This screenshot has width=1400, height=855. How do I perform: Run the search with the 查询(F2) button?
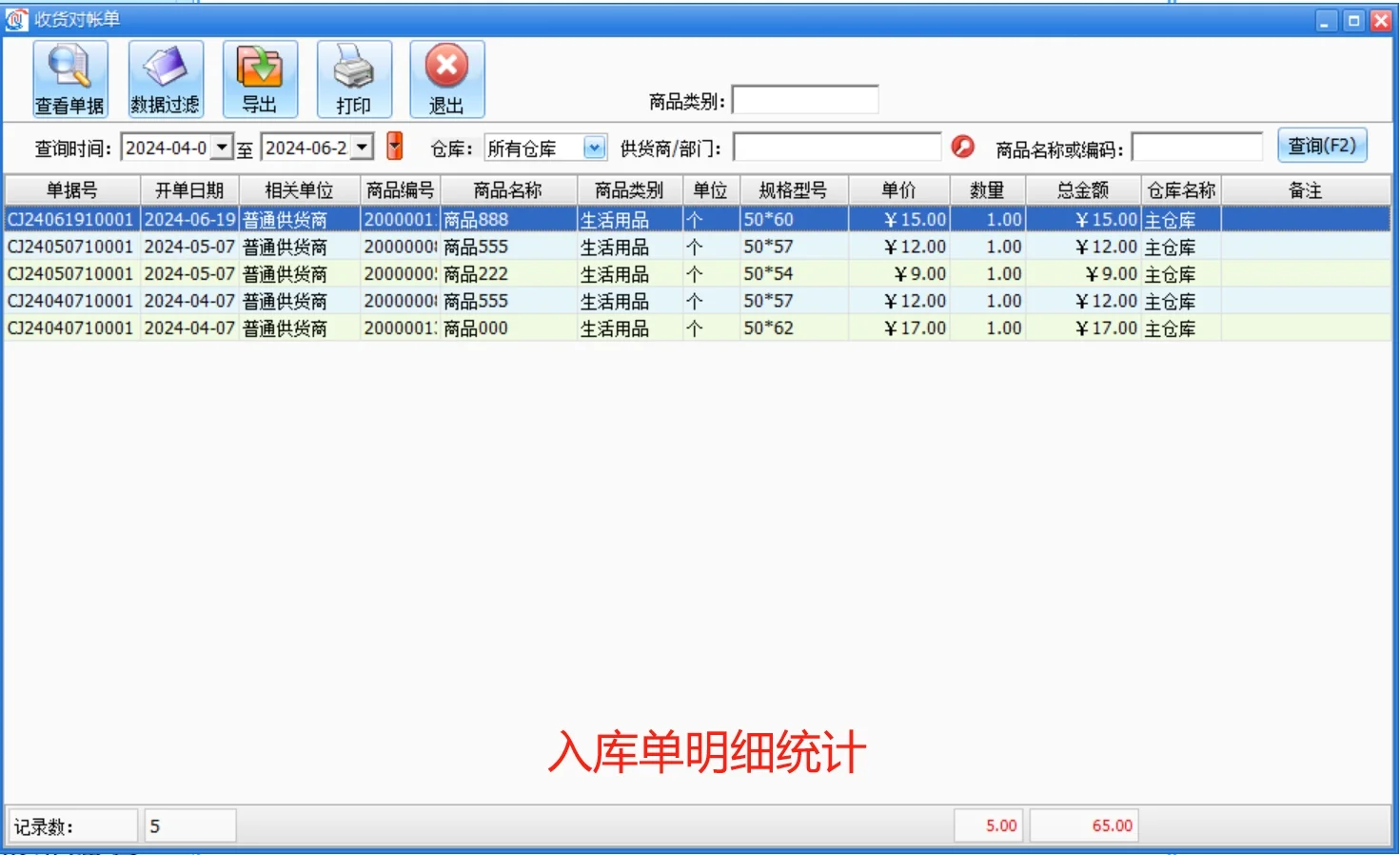click(x=1322, y=145)
